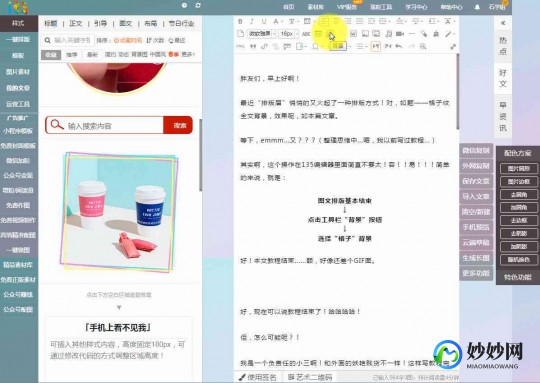
Task: Open the 布局 style tab
Action: (x=150, y=23)
